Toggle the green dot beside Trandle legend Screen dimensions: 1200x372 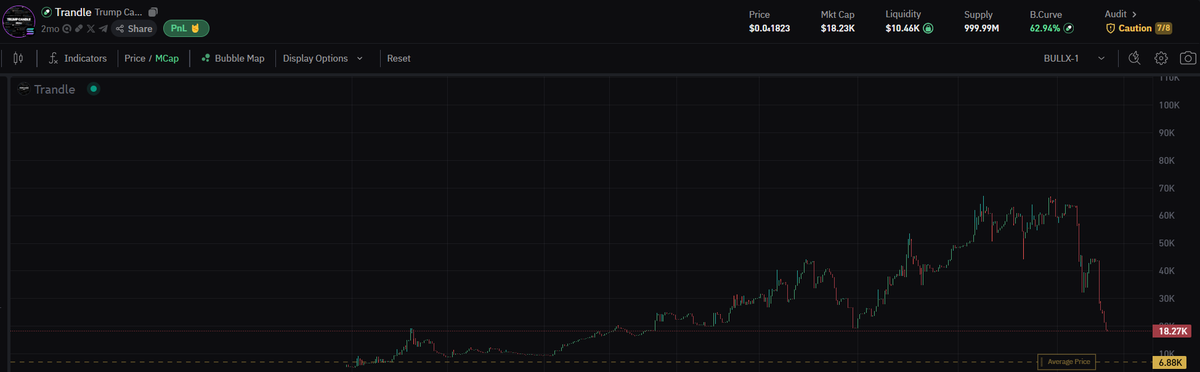tap(93, 89)
